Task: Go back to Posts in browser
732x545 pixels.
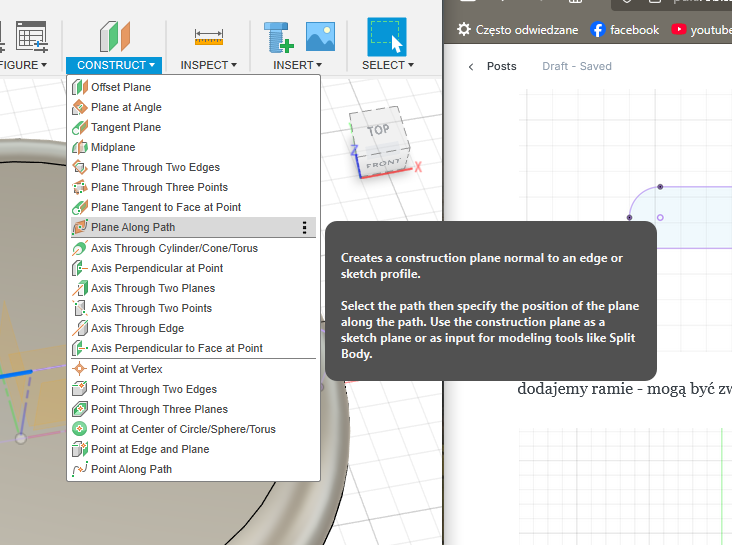Action: [x=501, y=66]
